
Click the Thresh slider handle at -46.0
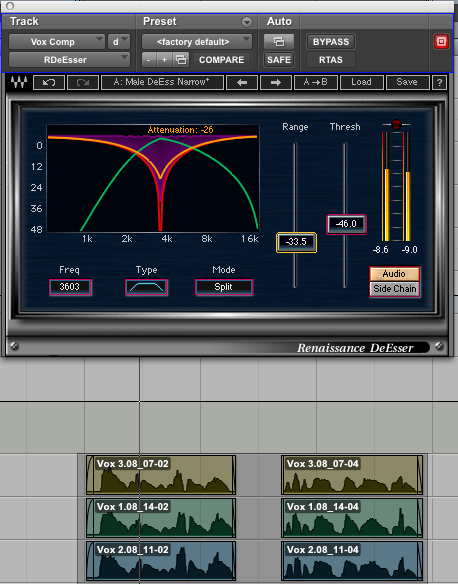click(x=346, y=224)
